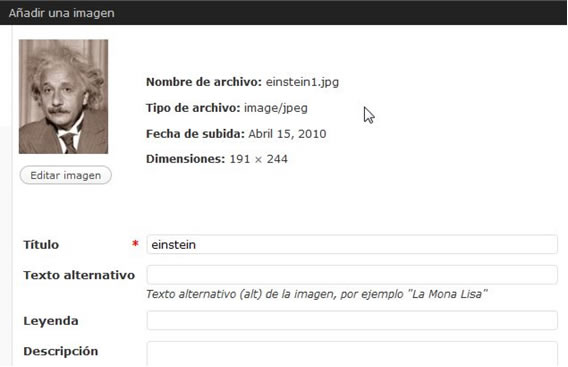Click the Añadir una imagen header title
Screen dimensions: 568x367
62,13
